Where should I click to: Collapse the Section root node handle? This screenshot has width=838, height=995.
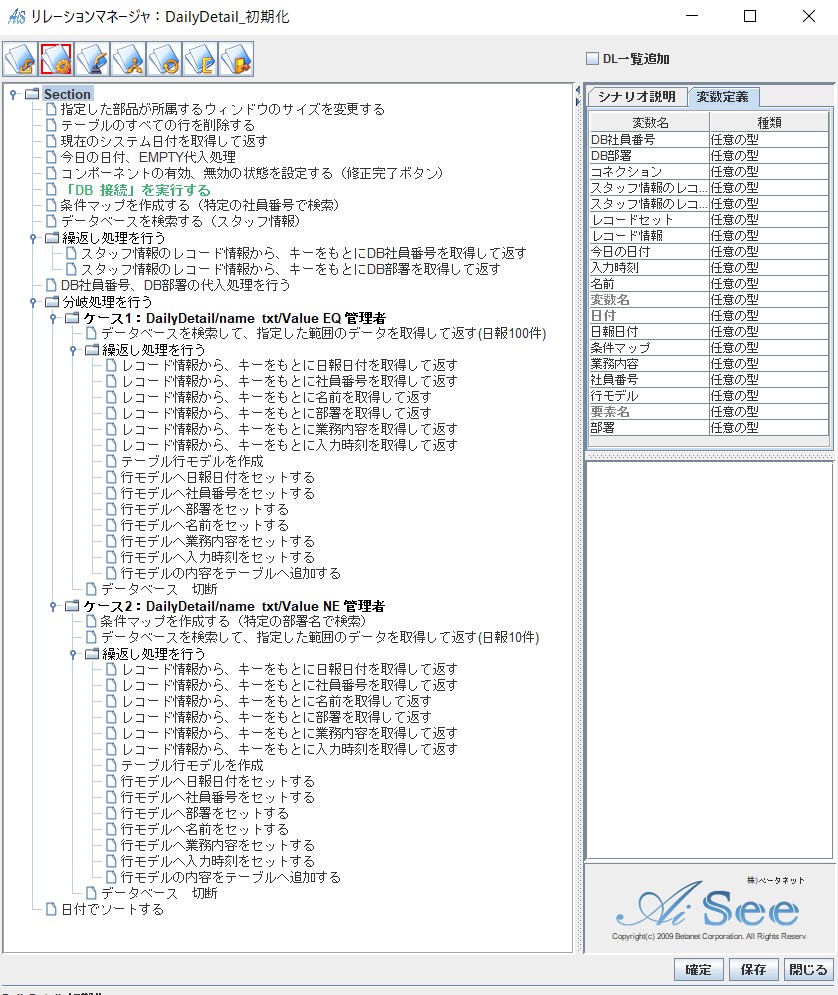click(13, 94)
